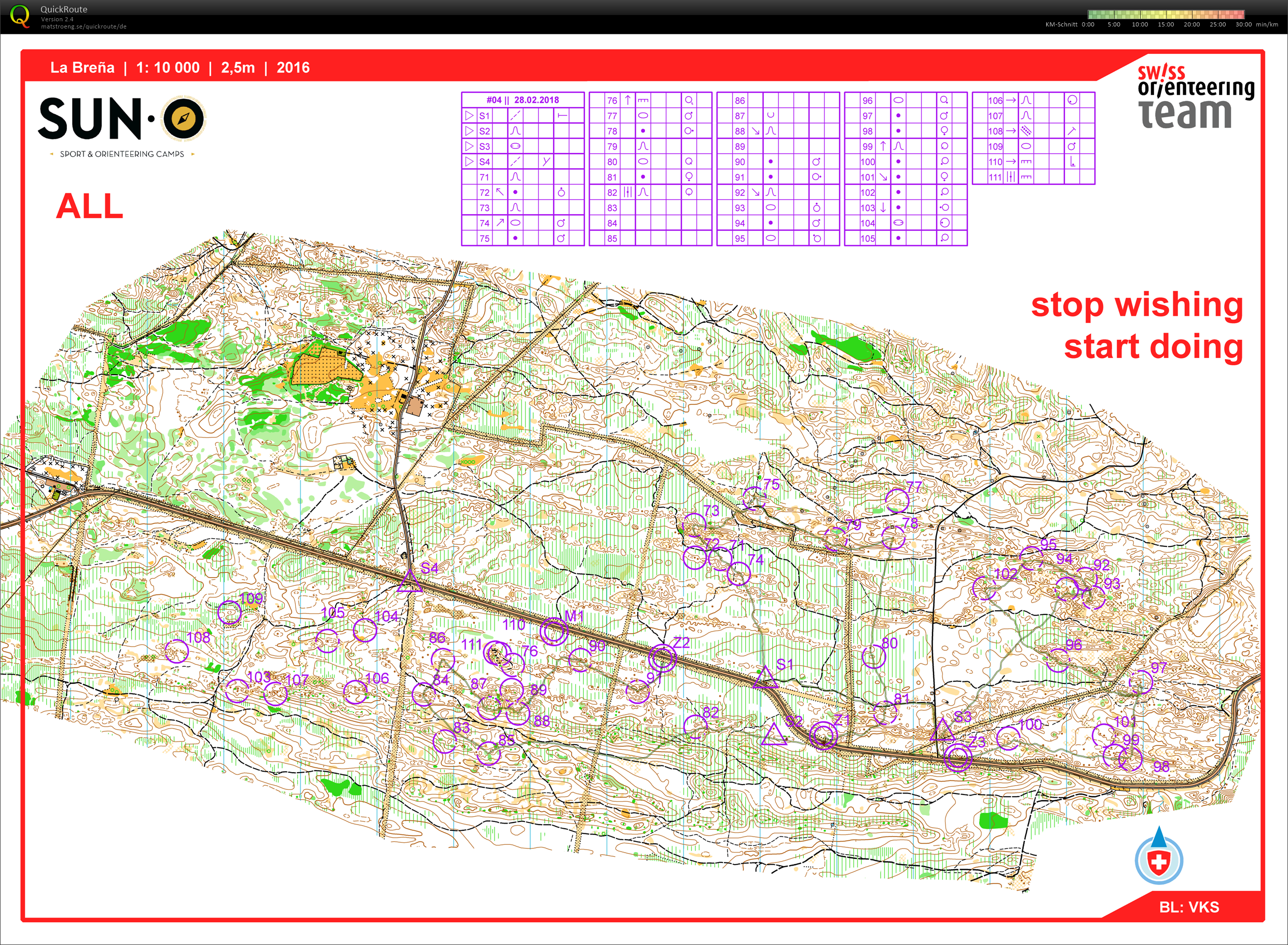
Task: Click the red ALL course label
Action: [90, 207]
